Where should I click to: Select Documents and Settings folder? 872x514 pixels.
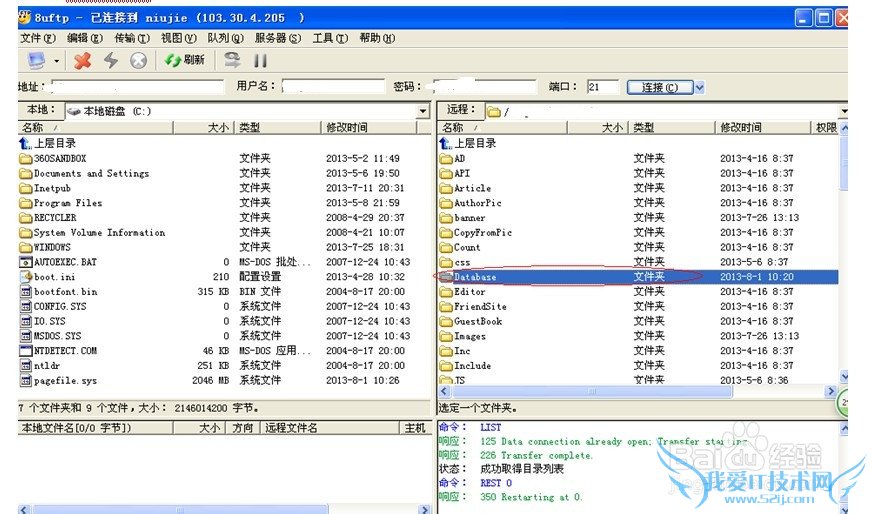pyautogui.click(x=85, y=174)
